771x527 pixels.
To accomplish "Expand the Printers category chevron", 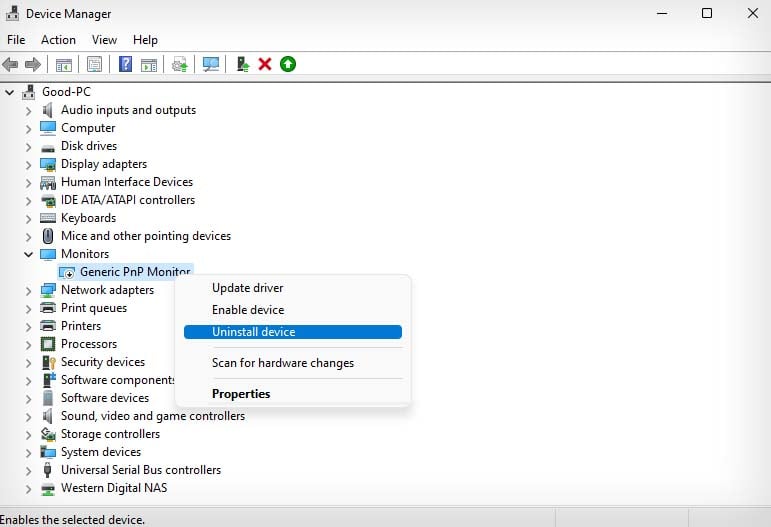I will 28,327.
